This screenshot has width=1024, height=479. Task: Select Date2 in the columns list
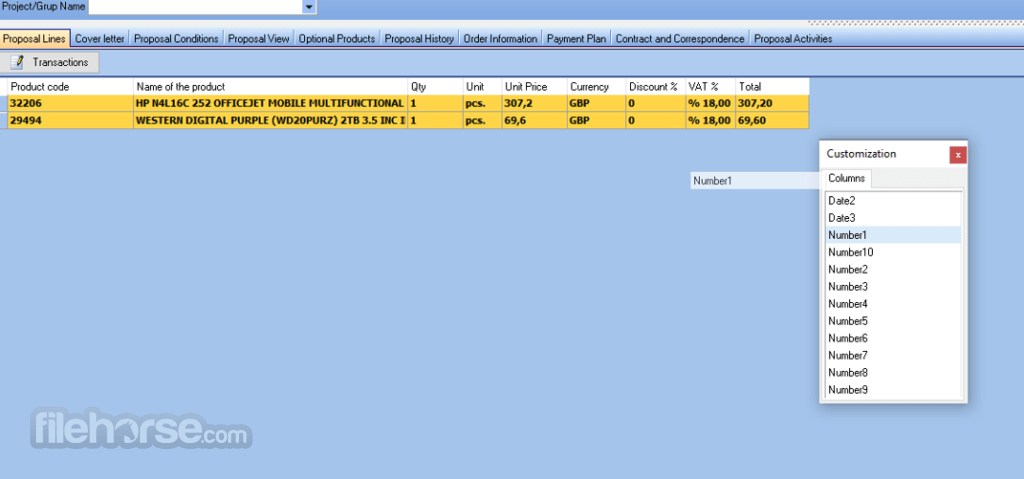[893, 201]
